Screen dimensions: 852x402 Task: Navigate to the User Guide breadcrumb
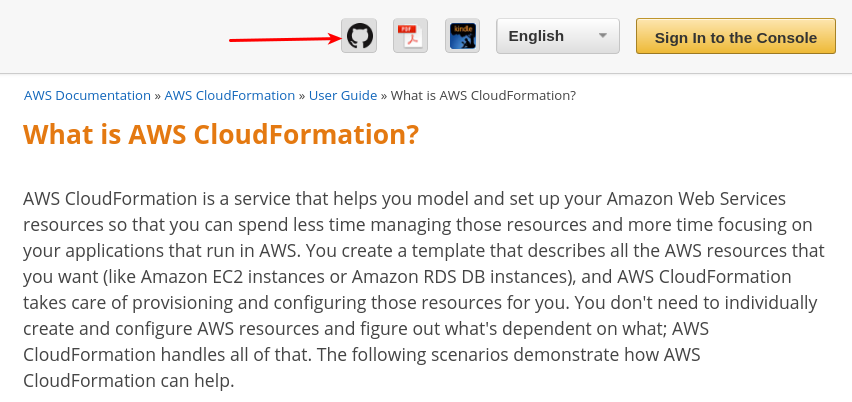[x=343, y=96]
